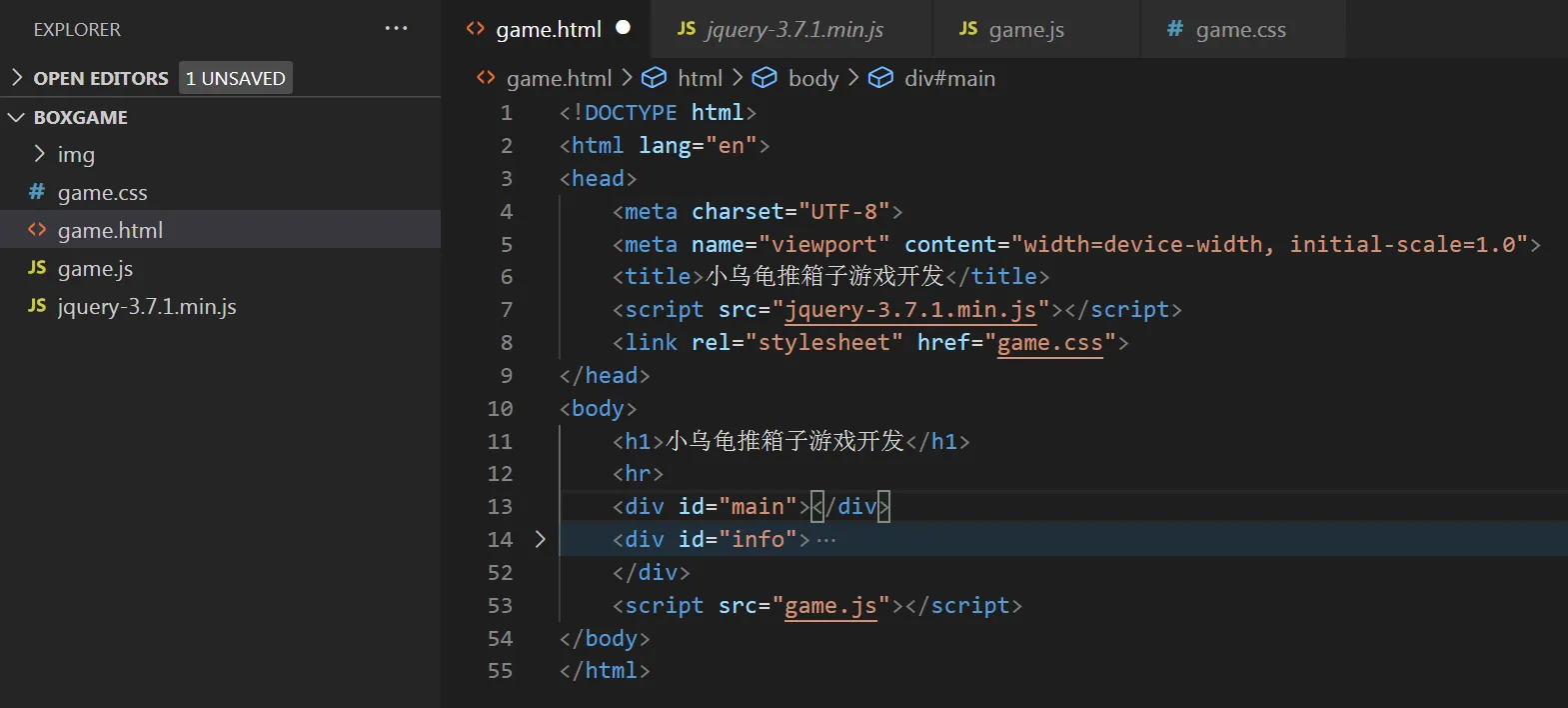Click the name="viewport" attribute text

(x=790, y=245)
